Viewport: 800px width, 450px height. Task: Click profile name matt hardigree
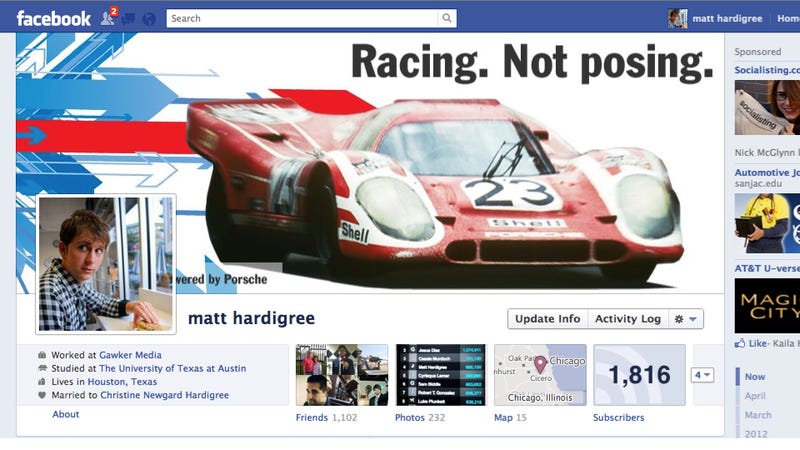tap(251, 318)
